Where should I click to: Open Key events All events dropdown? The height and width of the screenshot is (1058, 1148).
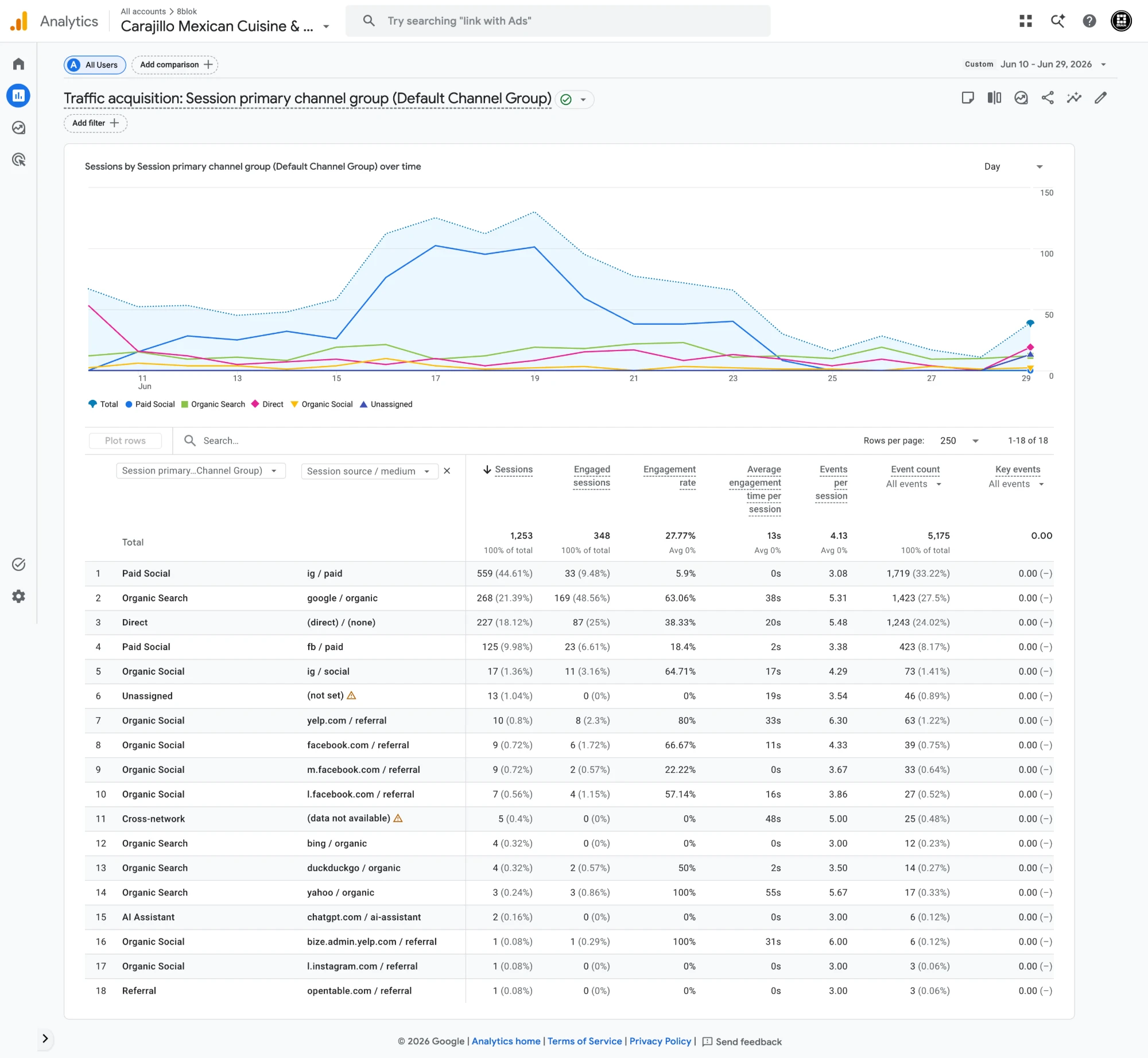tap(1017, 484)
